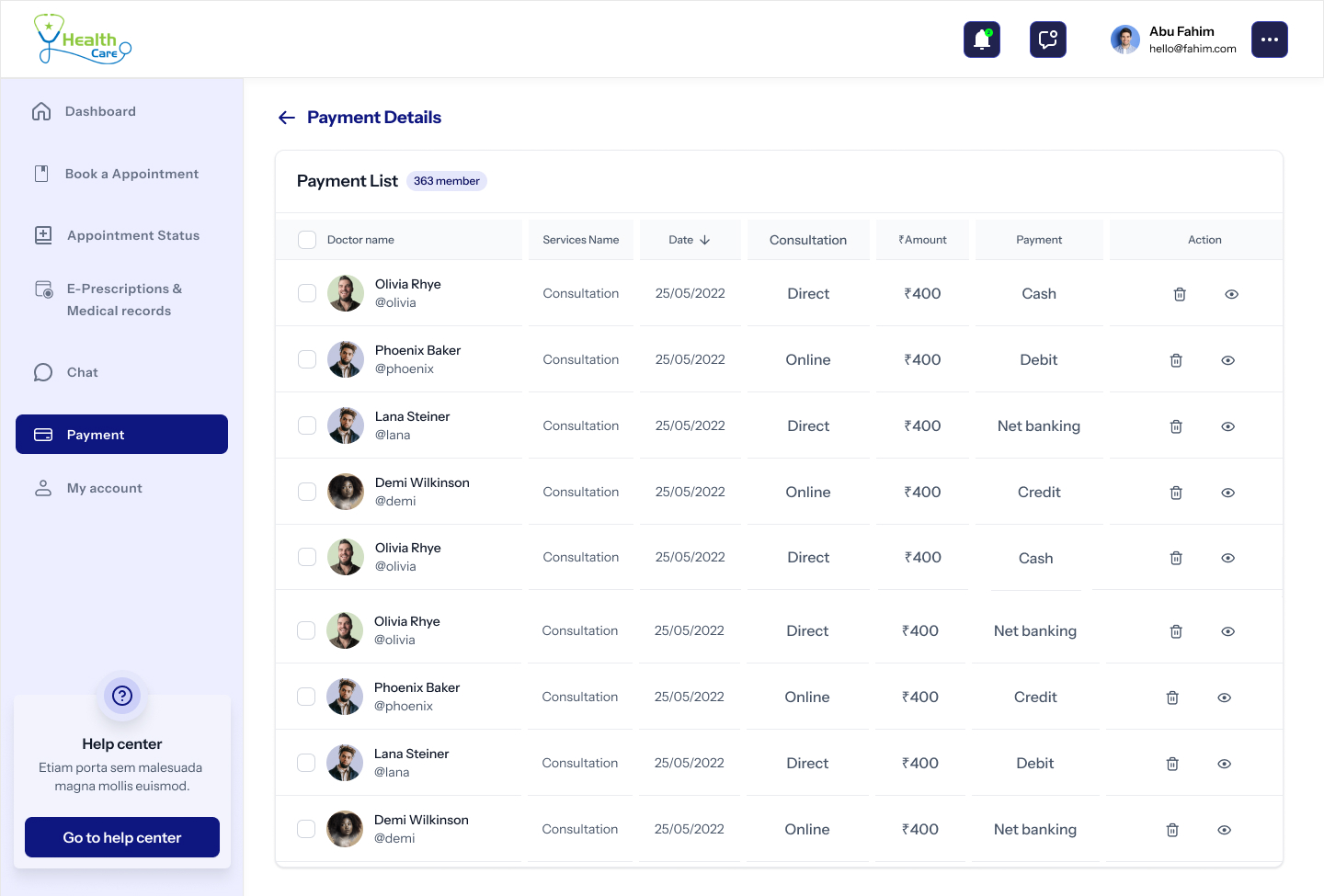The image size is (1324, 896).
Task: Tick checkbox for Olivia Rhye Net banking row
Action: 306,630
